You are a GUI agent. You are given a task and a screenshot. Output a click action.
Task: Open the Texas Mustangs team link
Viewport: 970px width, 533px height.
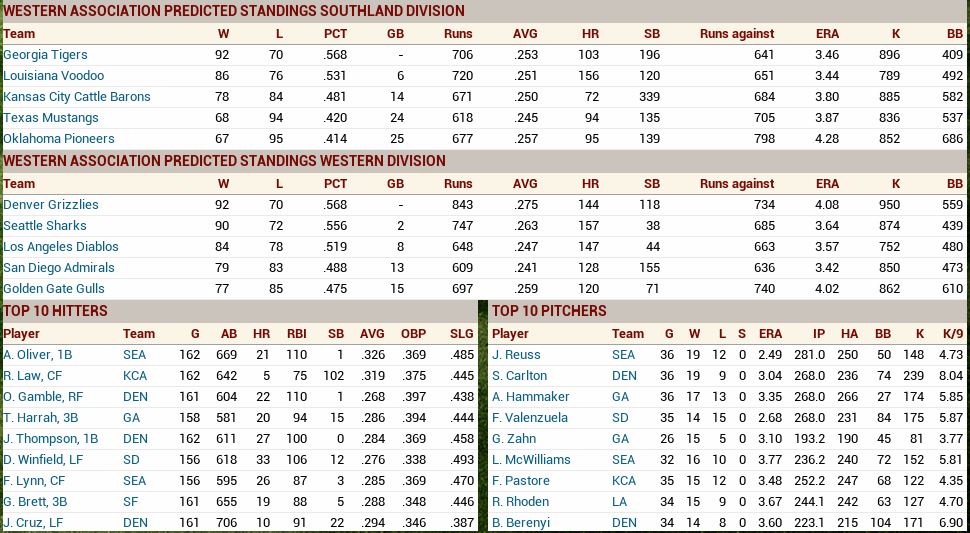point(51,118)
